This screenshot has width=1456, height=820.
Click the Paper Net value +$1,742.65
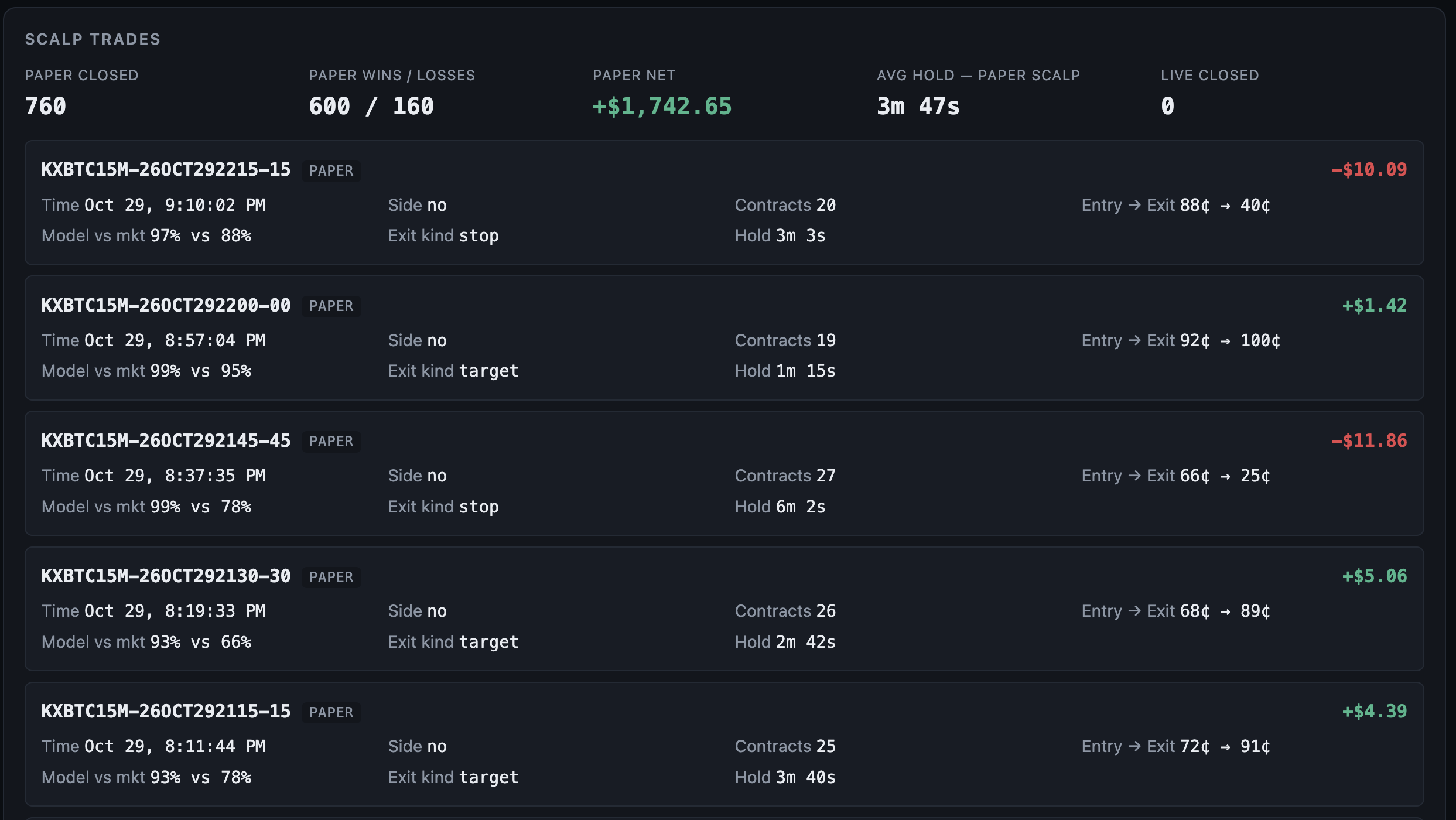click(662, 107)
